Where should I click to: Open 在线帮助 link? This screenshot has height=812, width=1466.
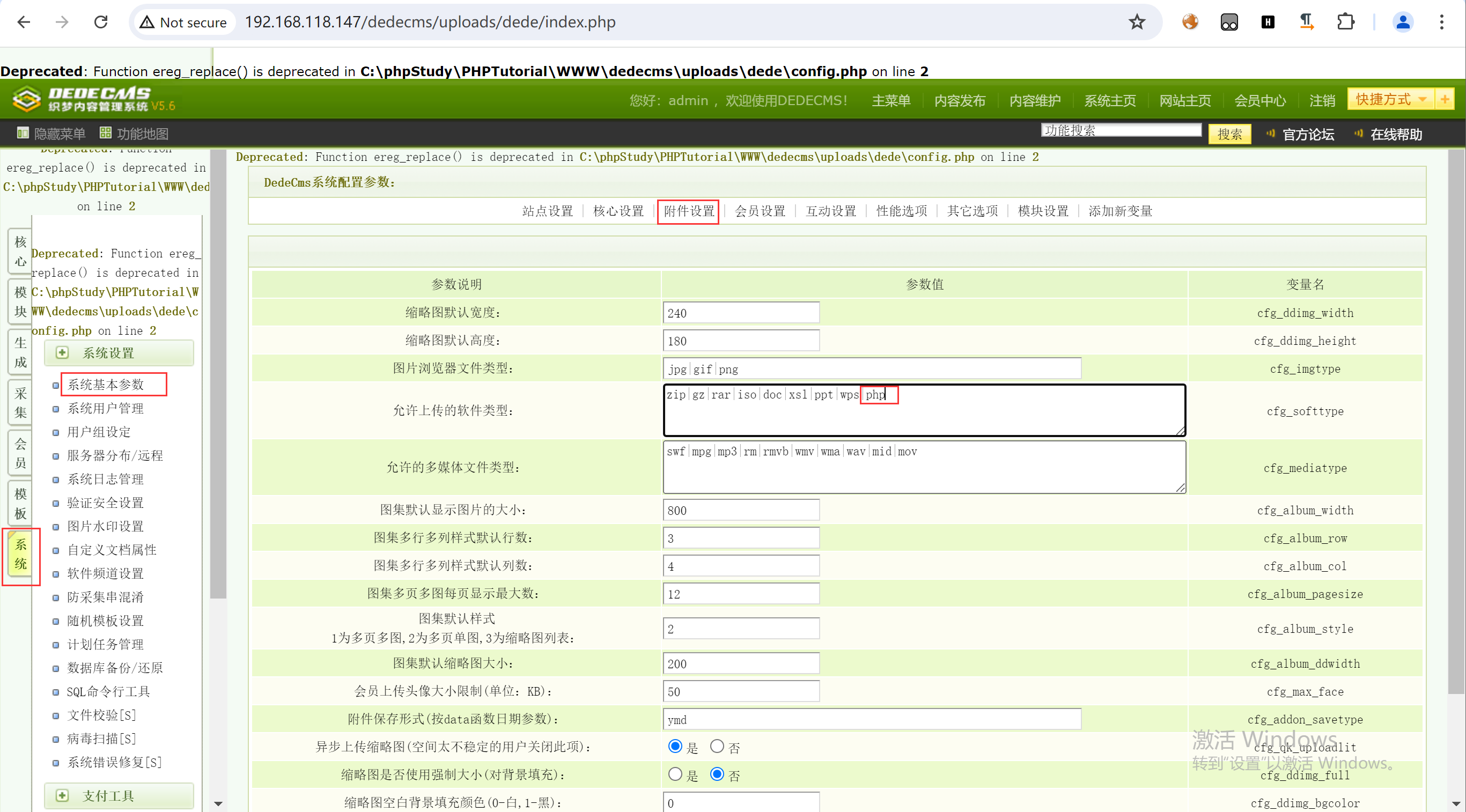1396,134
